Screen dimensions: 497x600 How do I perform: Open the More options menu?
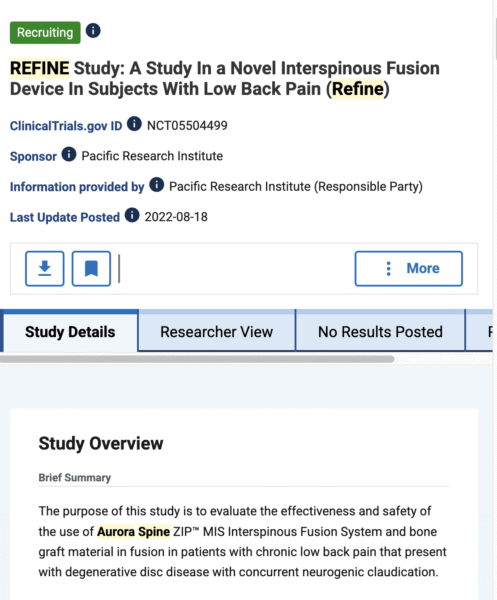coord(409,269)
